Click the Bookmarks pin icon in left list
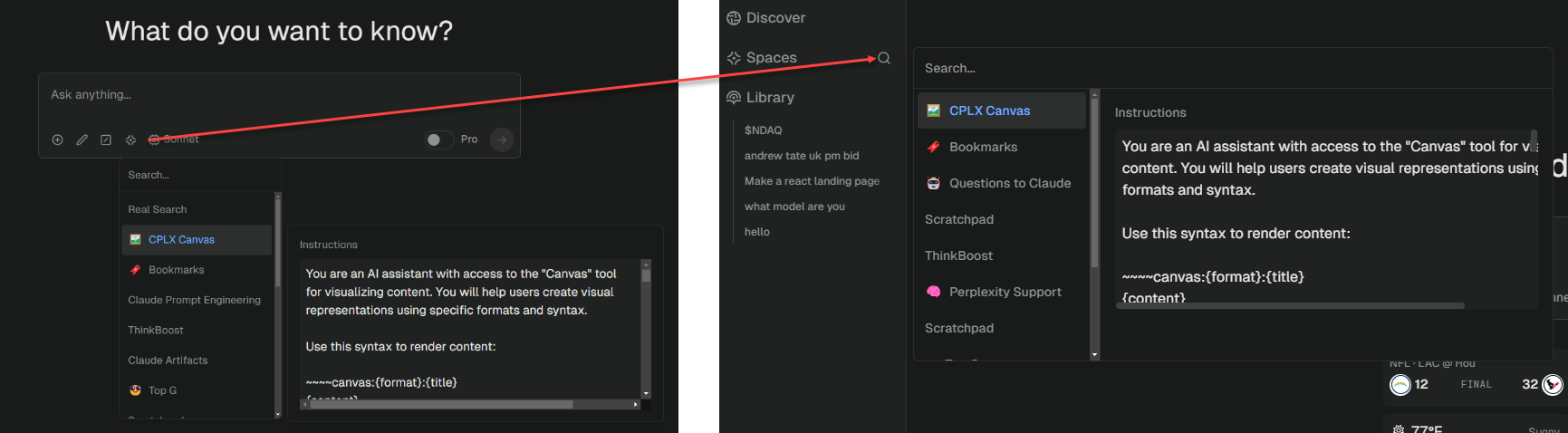The width and height of the screenshot is (1568, 433). click(135, 270)
